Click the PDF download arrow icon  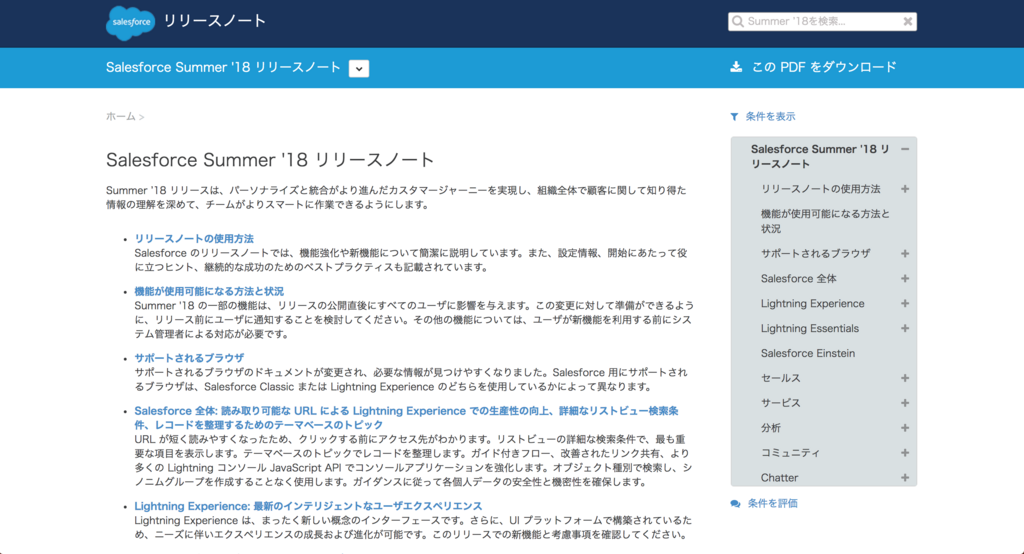pyautogui.click(x=736, y=67)
